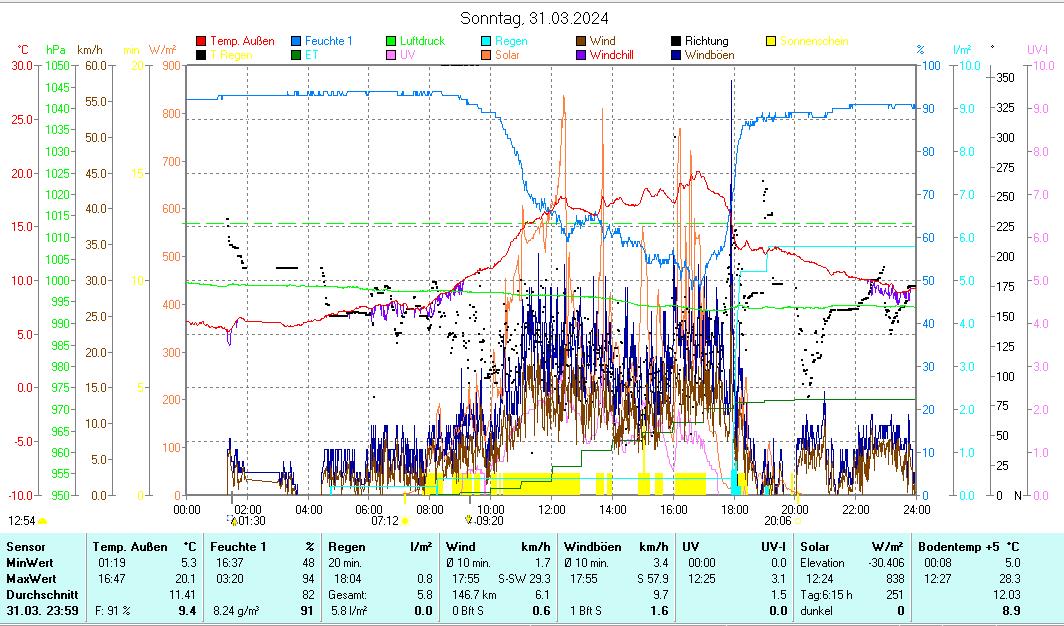
Task: Click the min temperature value 5.3
Action: [x=189, y=563]
